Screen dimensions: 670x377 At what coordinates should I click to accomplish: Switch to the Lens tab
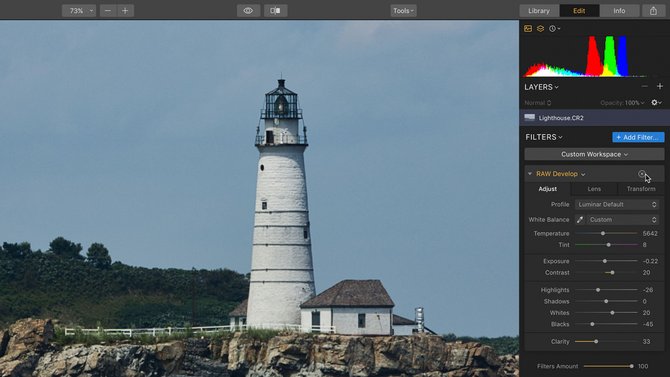pyautogui.click(x=594, y=188)
